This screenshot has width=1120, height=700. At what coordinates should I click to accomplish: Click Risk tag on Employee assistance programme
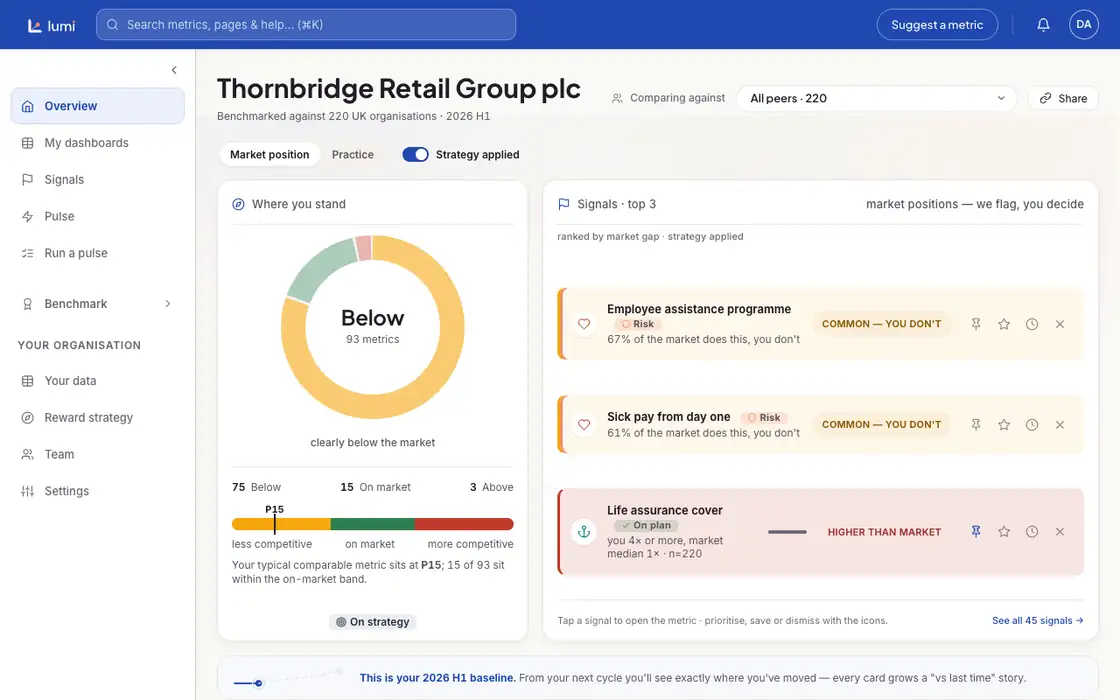tap(637, 324)
